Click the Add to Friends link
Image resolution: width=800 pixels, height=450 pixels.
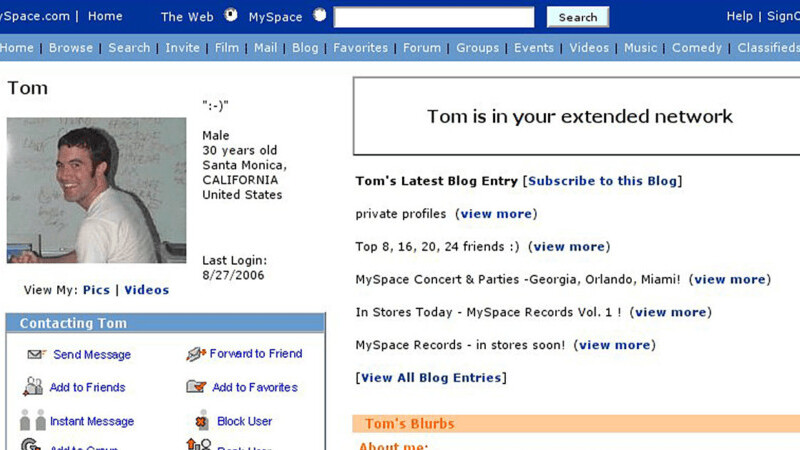(x=87, y=387)
